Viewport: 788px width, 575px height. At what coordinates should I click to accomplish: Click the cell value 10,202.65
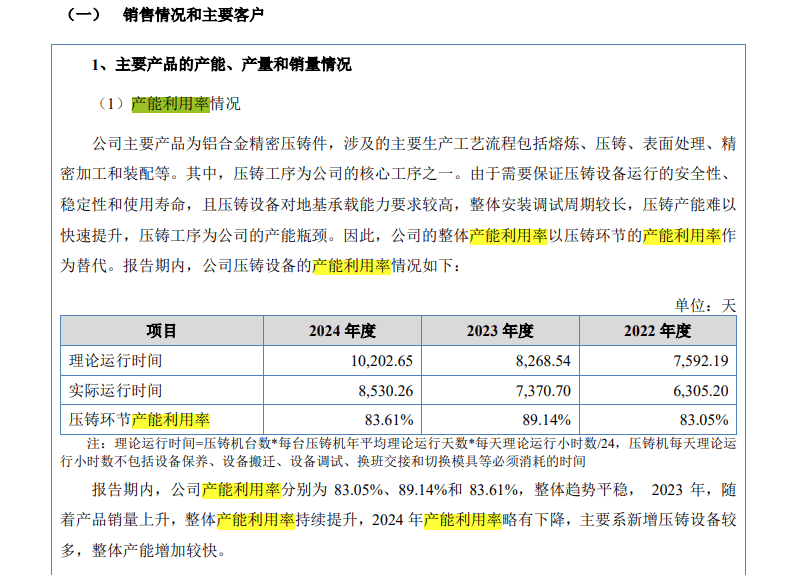(x=378, y=361)
